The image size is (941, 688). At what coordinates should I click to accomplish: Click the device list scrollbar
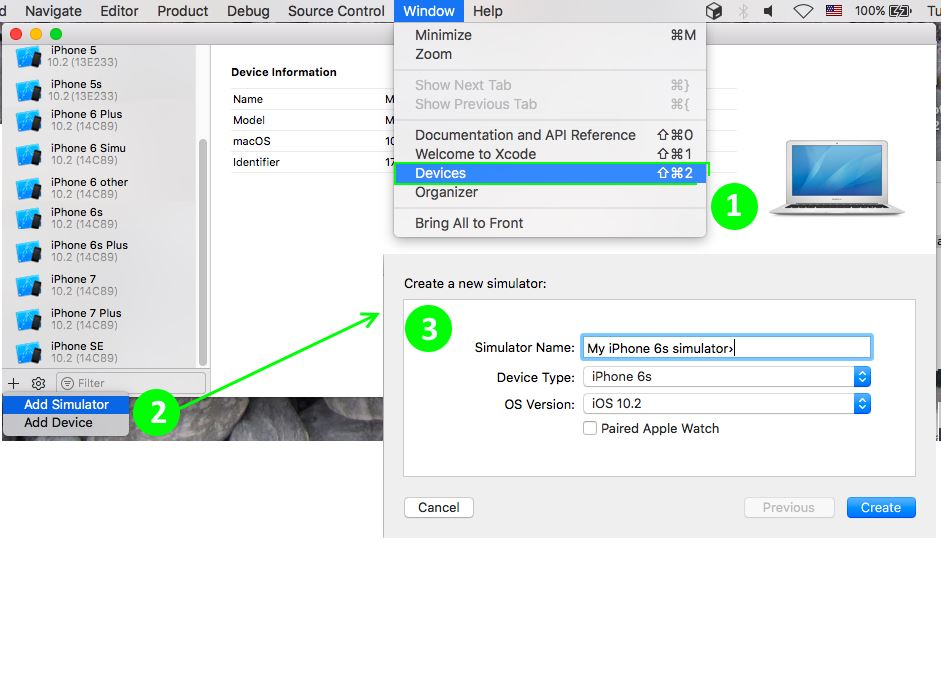click(203, 252)
